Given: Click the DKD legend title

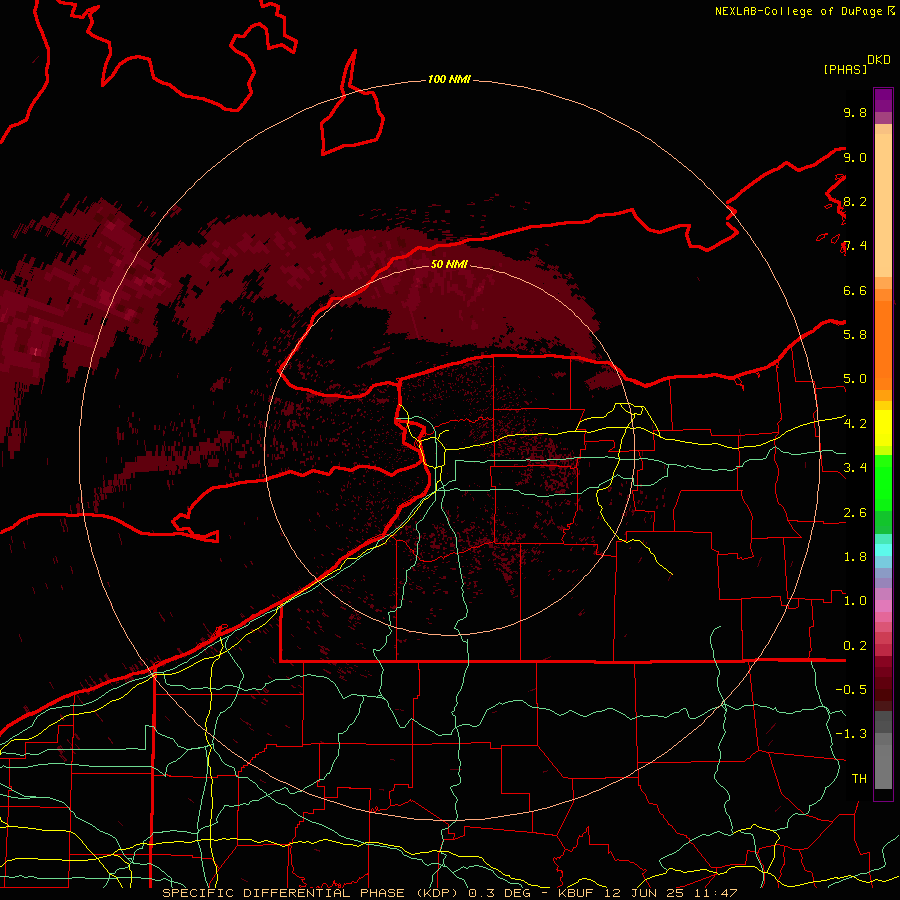Looking at the screenshot, I should 879,60.
